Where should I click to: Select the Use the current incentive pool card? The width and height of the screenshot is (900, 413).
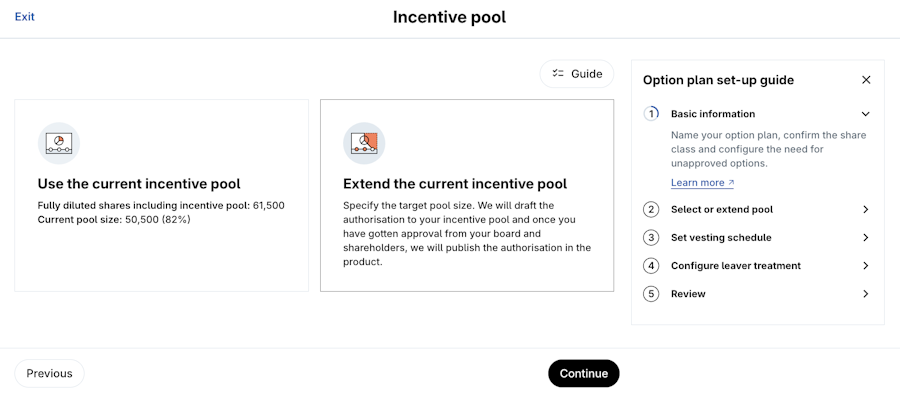tap(161, 195)
